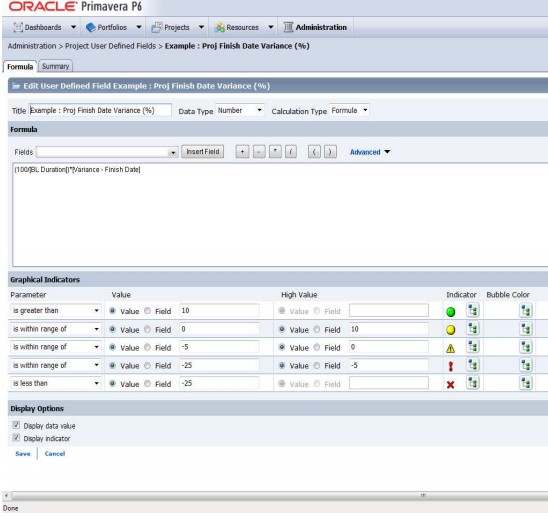Viewport: 548px width, 517px height.
Task: Select Field radio for Value in row with value -5
Action: click(147, 347)
